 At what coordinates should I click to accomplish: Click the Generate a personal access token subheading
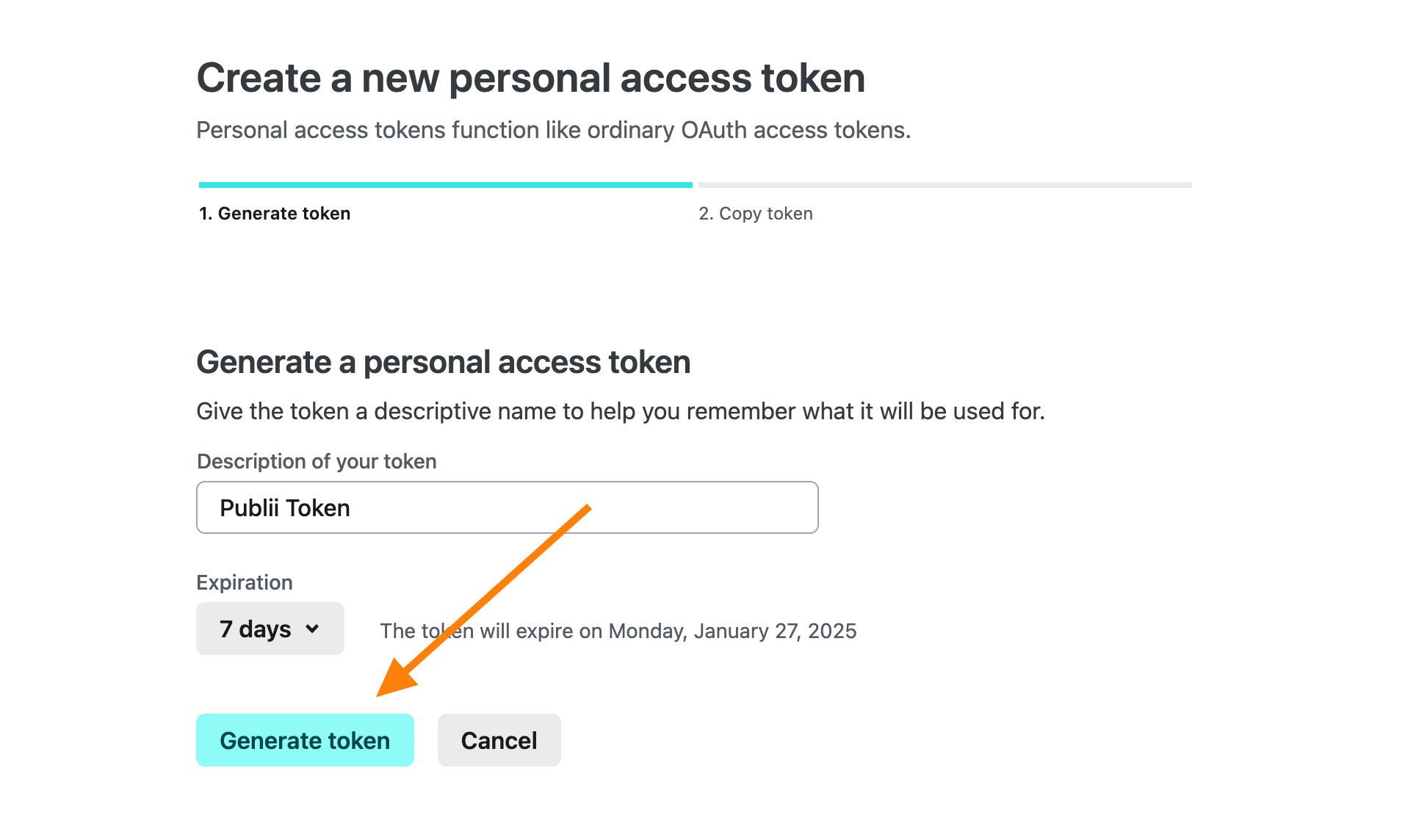point(443,361)
